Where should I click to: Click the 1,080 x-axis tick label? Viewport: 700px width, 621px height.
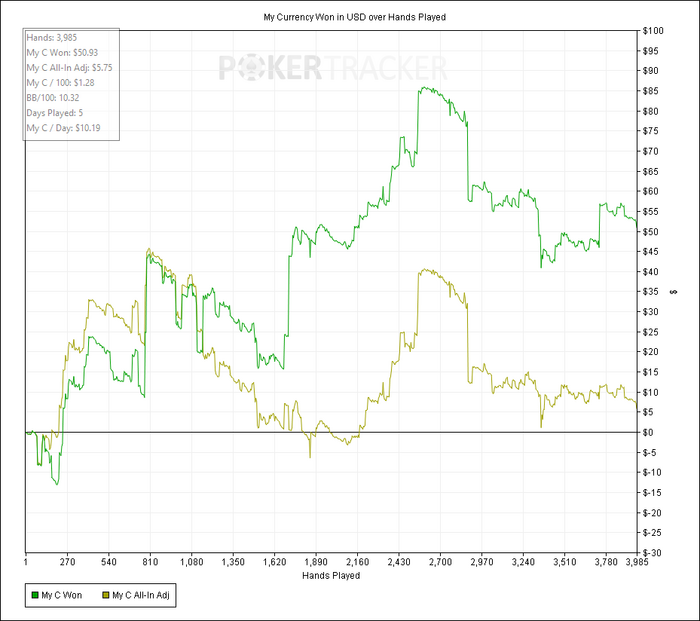pos(192,562)
